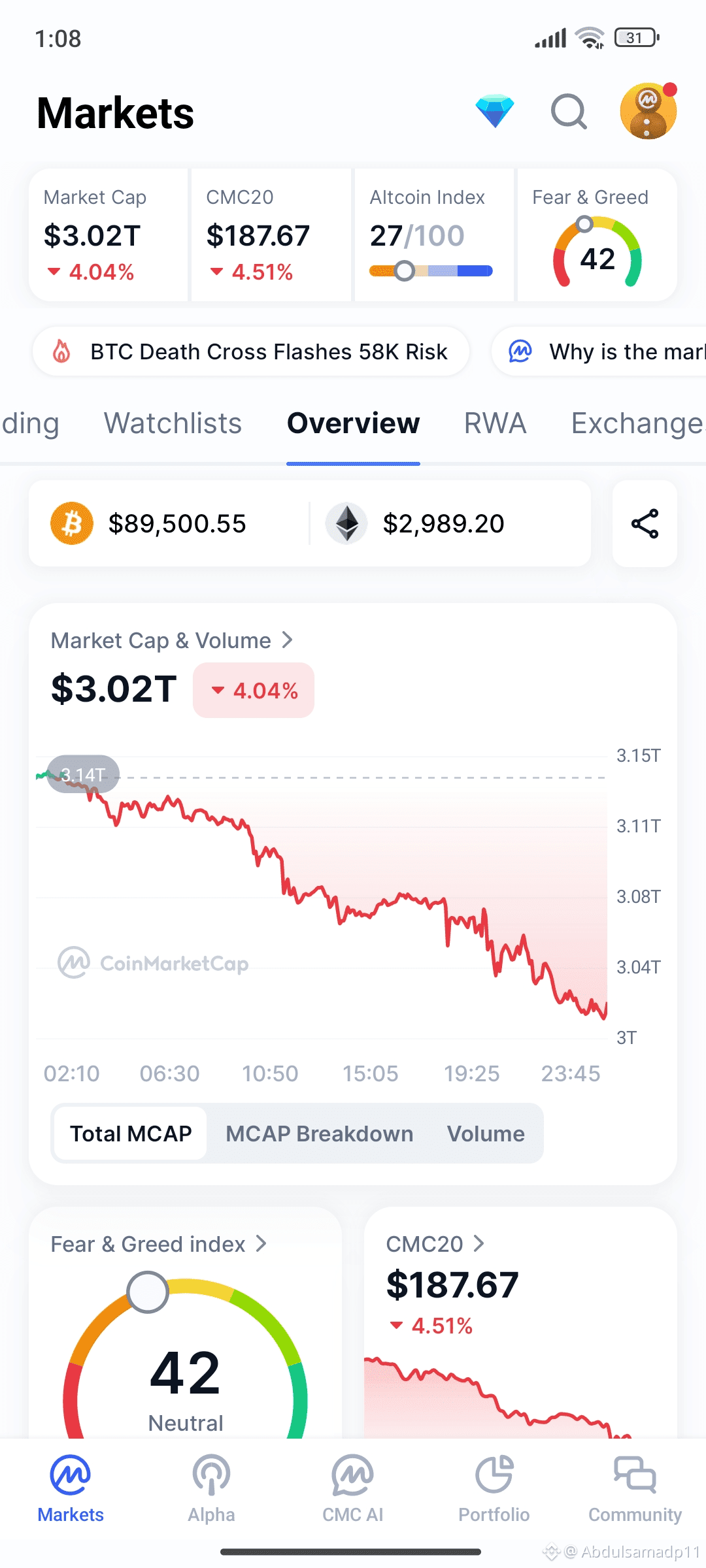This screenshot has width=706, height=1568.
Task: Tap the Bitcoin price icon
Action: click(72, 523)
